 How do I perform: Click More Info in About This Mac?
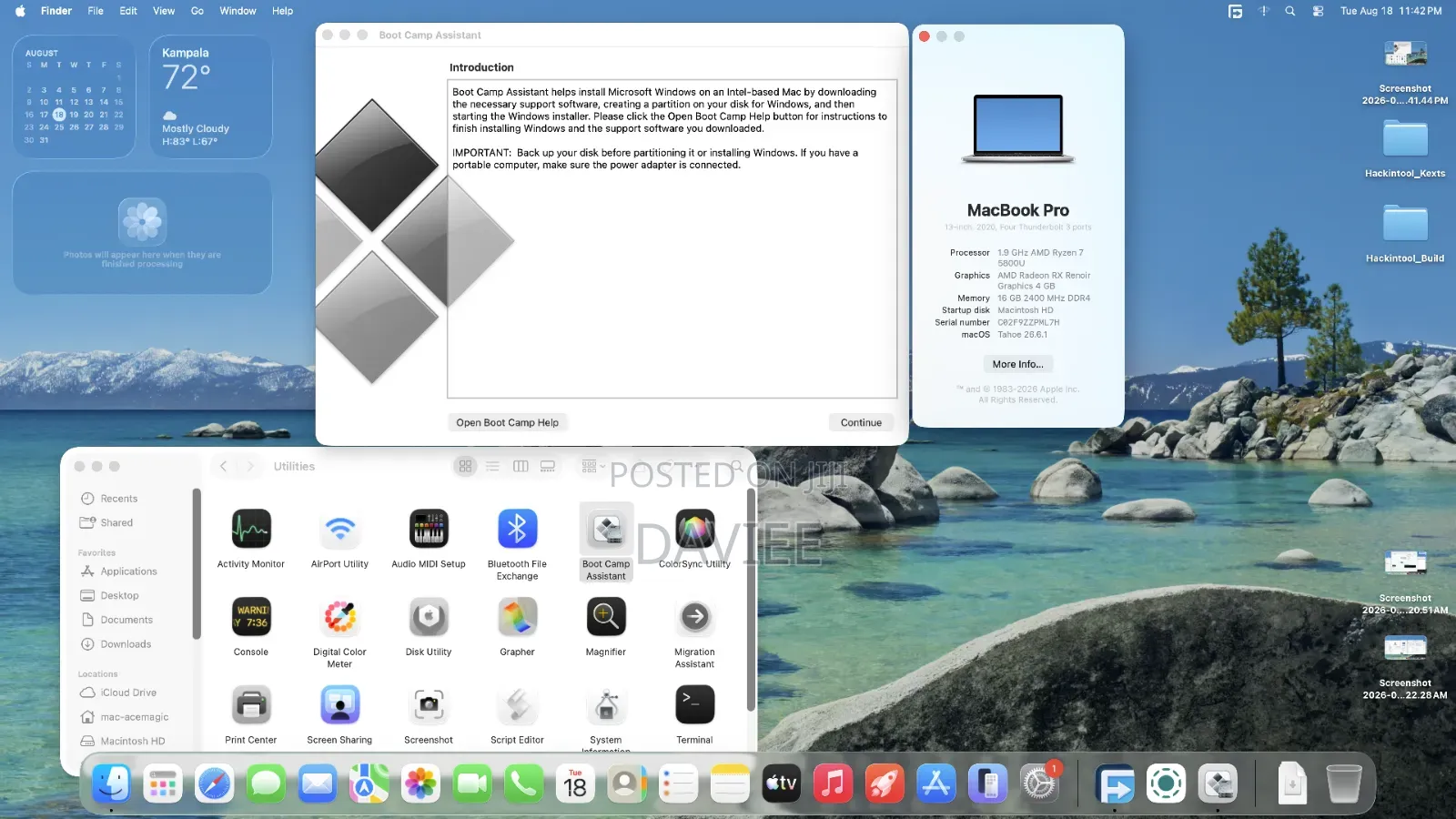[x=1018, y=364]
